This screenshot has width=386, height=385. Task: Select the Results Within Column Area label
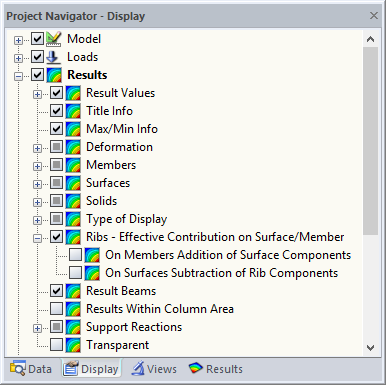tap(160, 309)
